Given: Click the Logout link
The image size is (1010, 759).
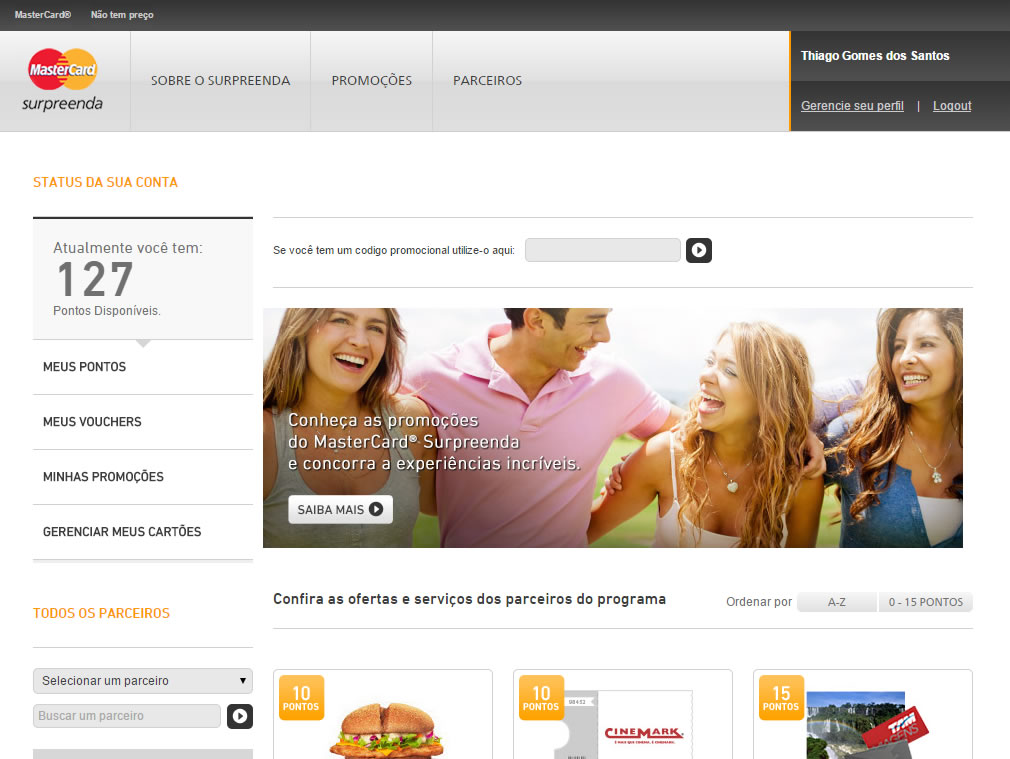Looking at the screenshot, I should 952,106.
